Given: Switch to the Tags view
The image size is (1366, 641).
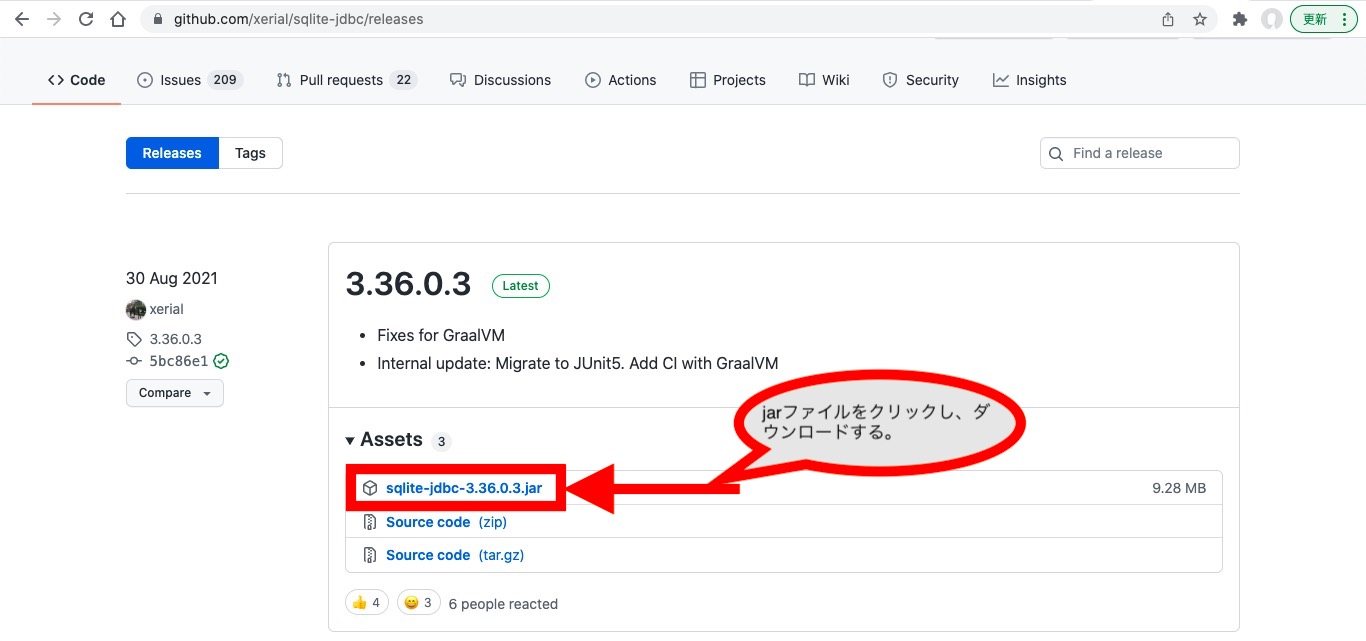Looking at the screenshot, I should [250, 153].
